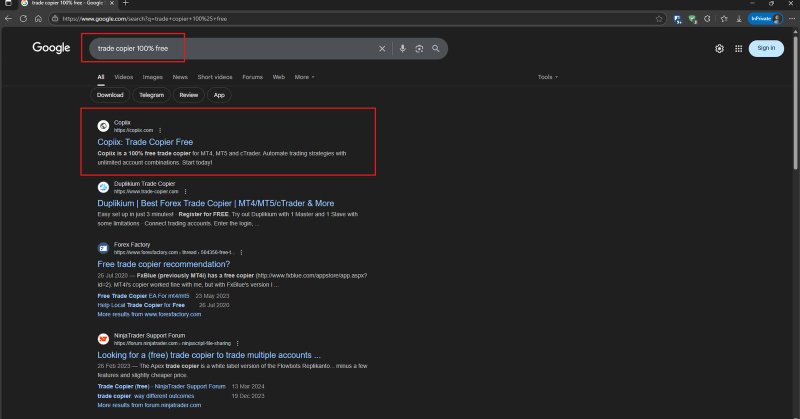Open Free trade copier recommendation? result
800x419 pixels.
click(164, 264)
